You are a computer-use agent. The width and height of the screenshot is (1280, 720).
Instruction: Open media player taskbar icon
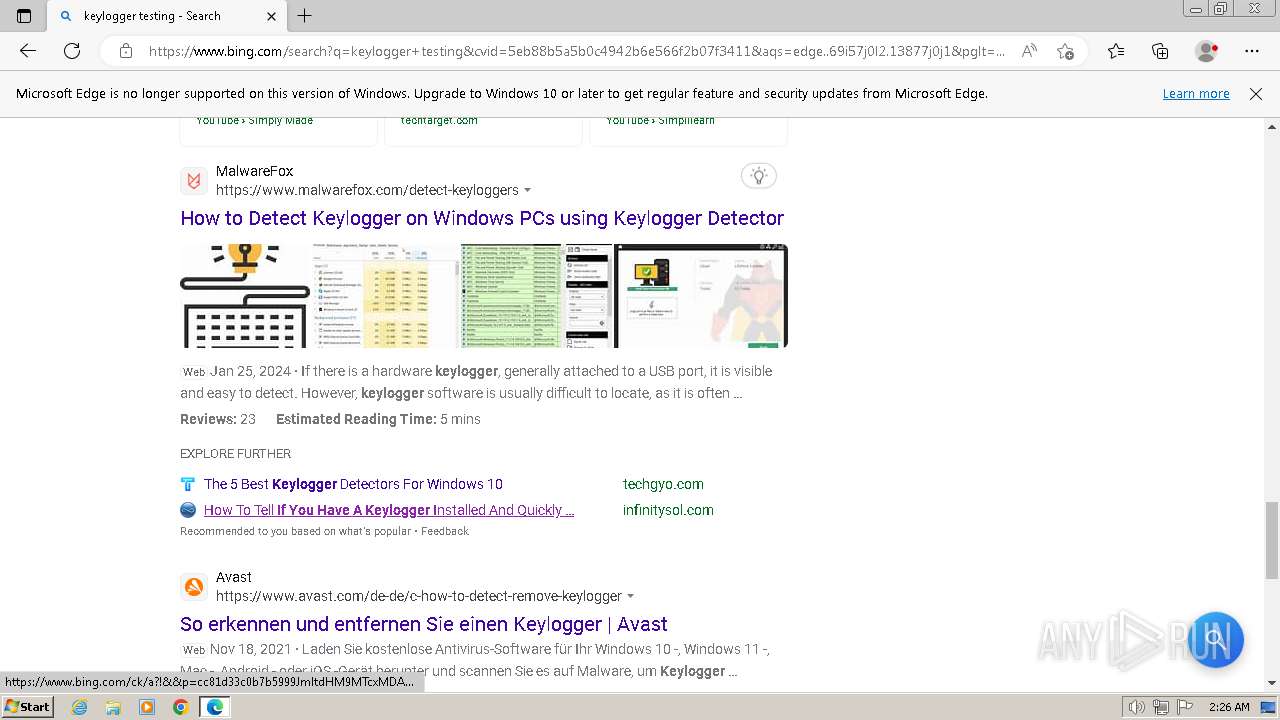[147, 707]
